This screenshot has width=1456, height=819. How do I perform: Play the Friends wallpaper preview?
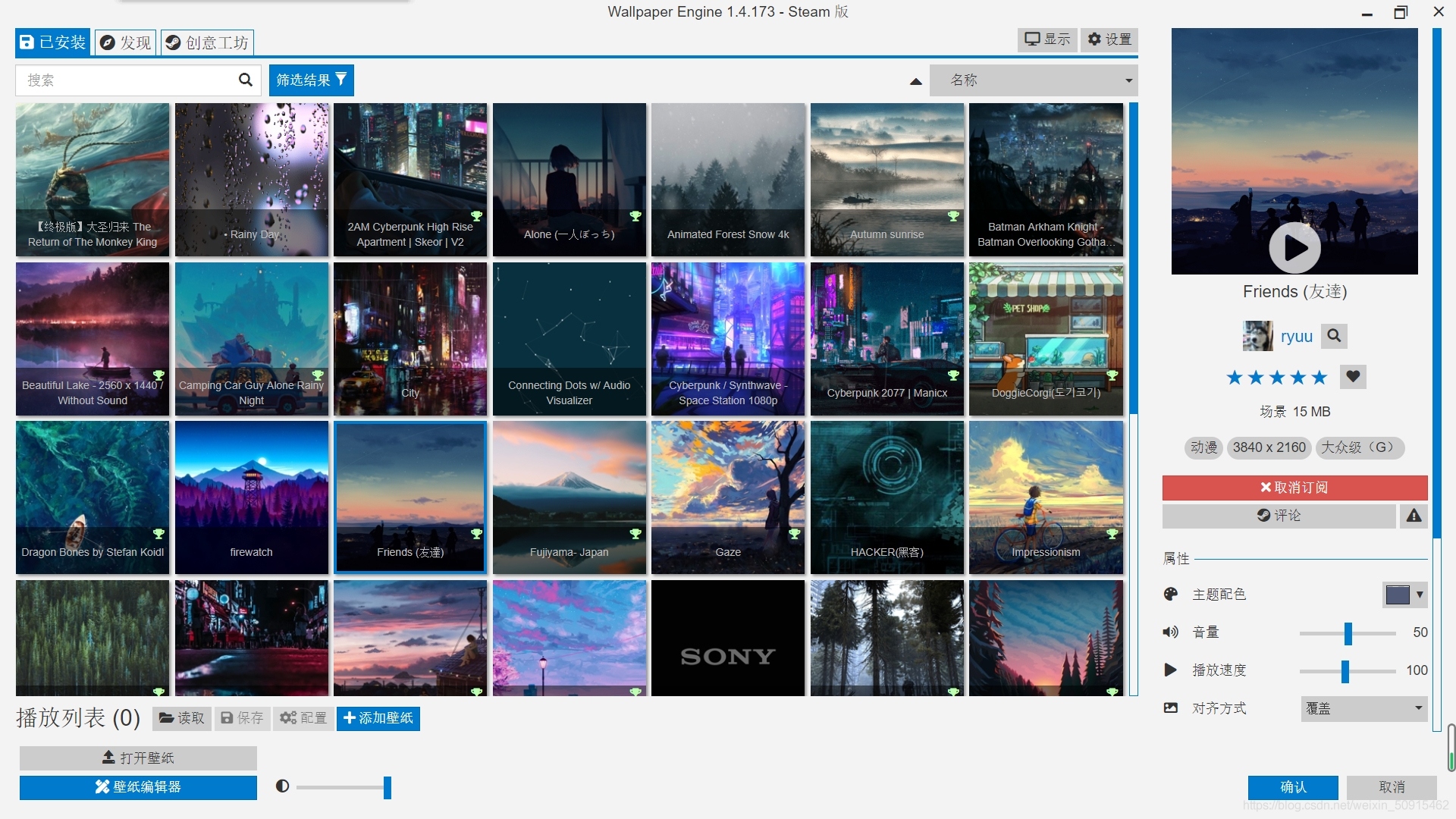[x=1294, y=248]
